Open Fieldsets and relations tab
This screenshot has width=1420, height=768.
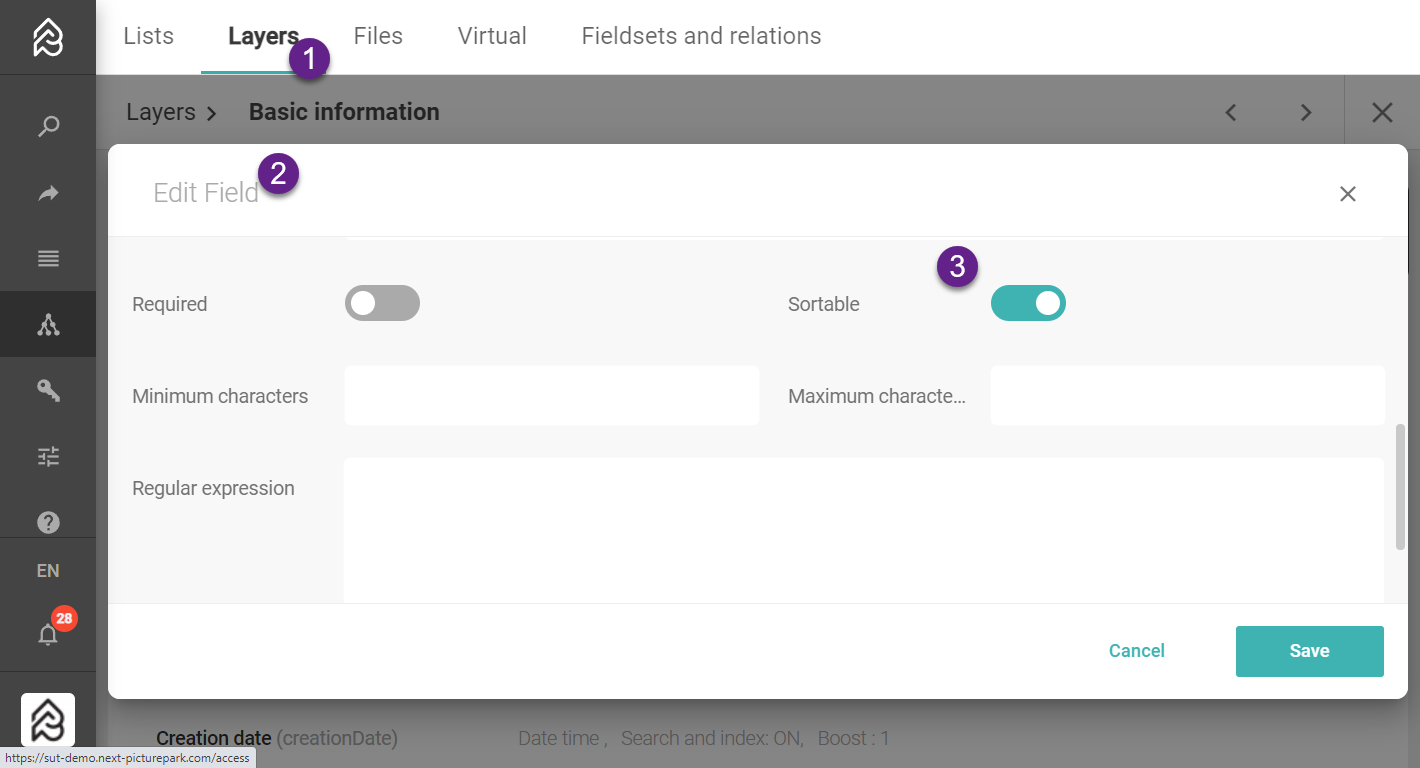[x=701, y=36]
